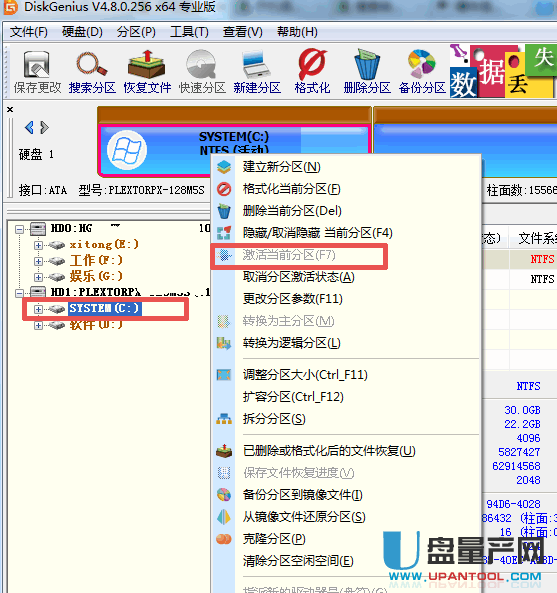Expand the 工作(F:) tree node
The image size is (557, 593).
coord(38,261)
